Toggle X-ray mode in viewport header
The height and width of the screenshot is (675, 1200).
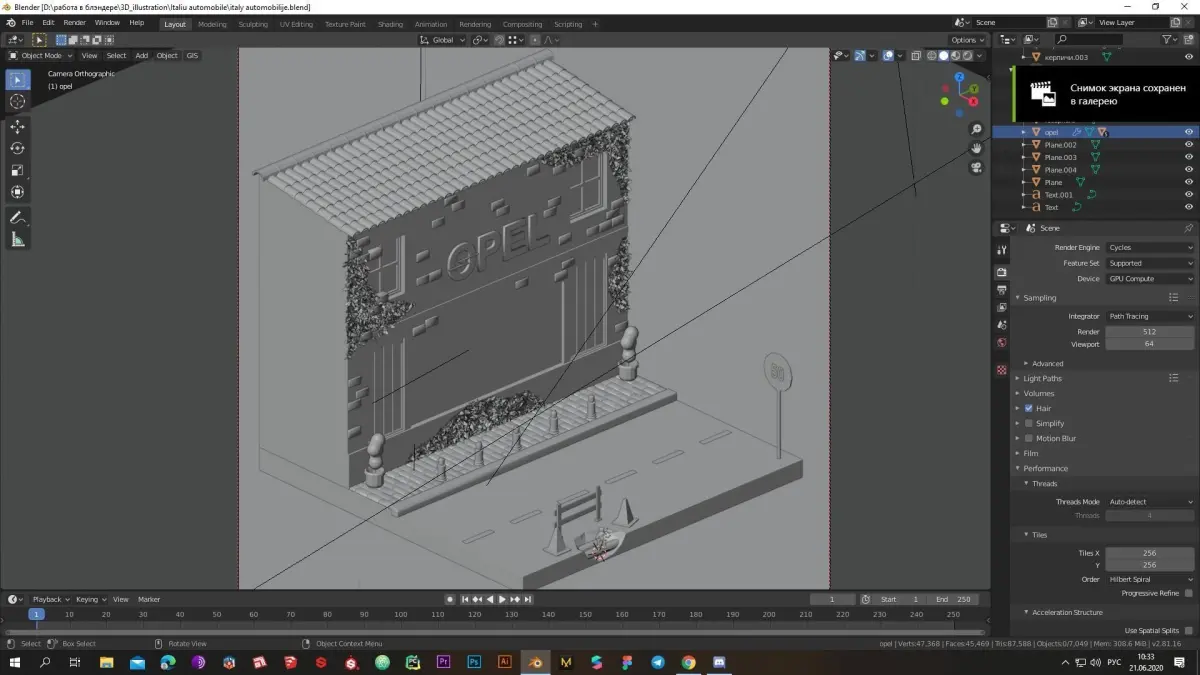[914, 56]
